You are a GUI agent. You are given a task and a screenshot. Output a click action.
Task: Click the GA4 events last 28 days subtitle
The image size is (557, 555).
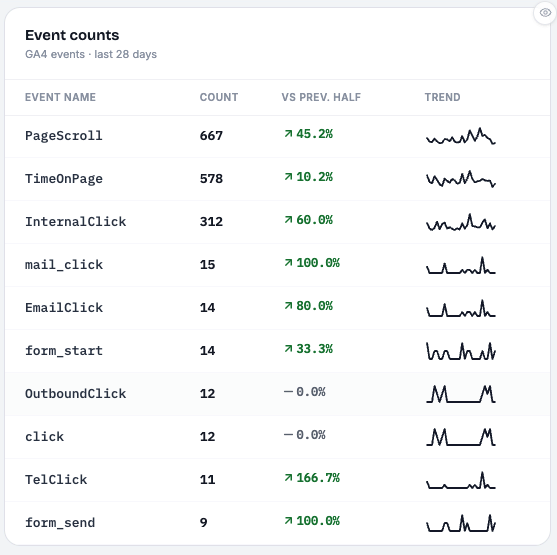coord(91,54)
